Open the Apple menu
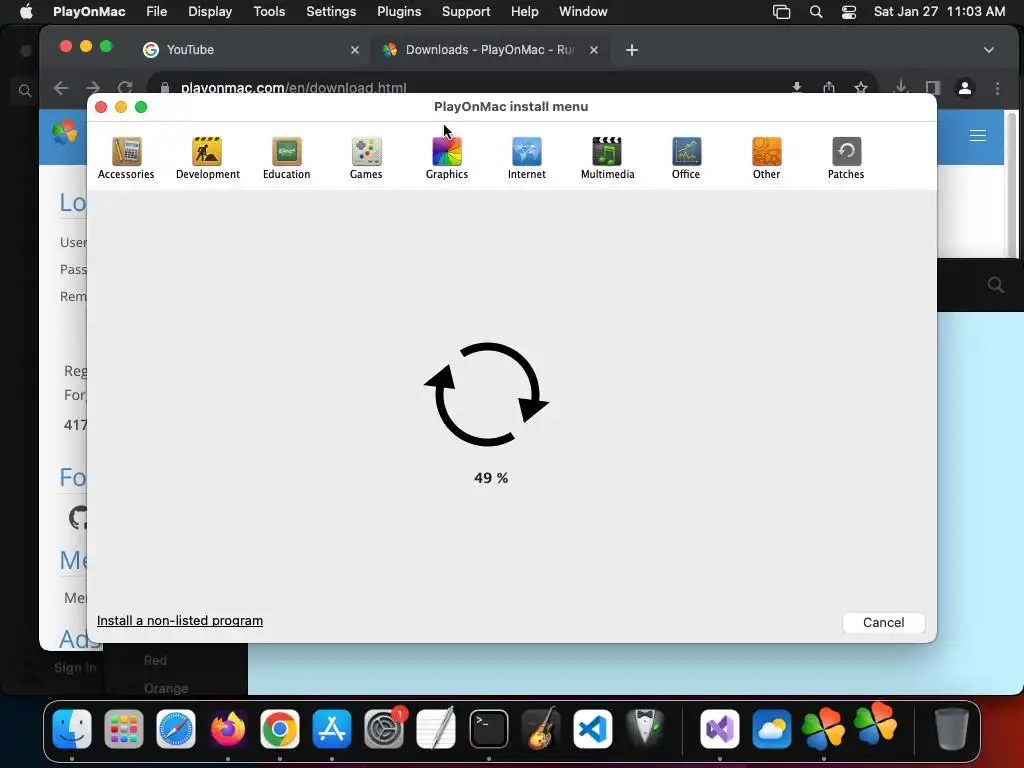 coord(26,11)
